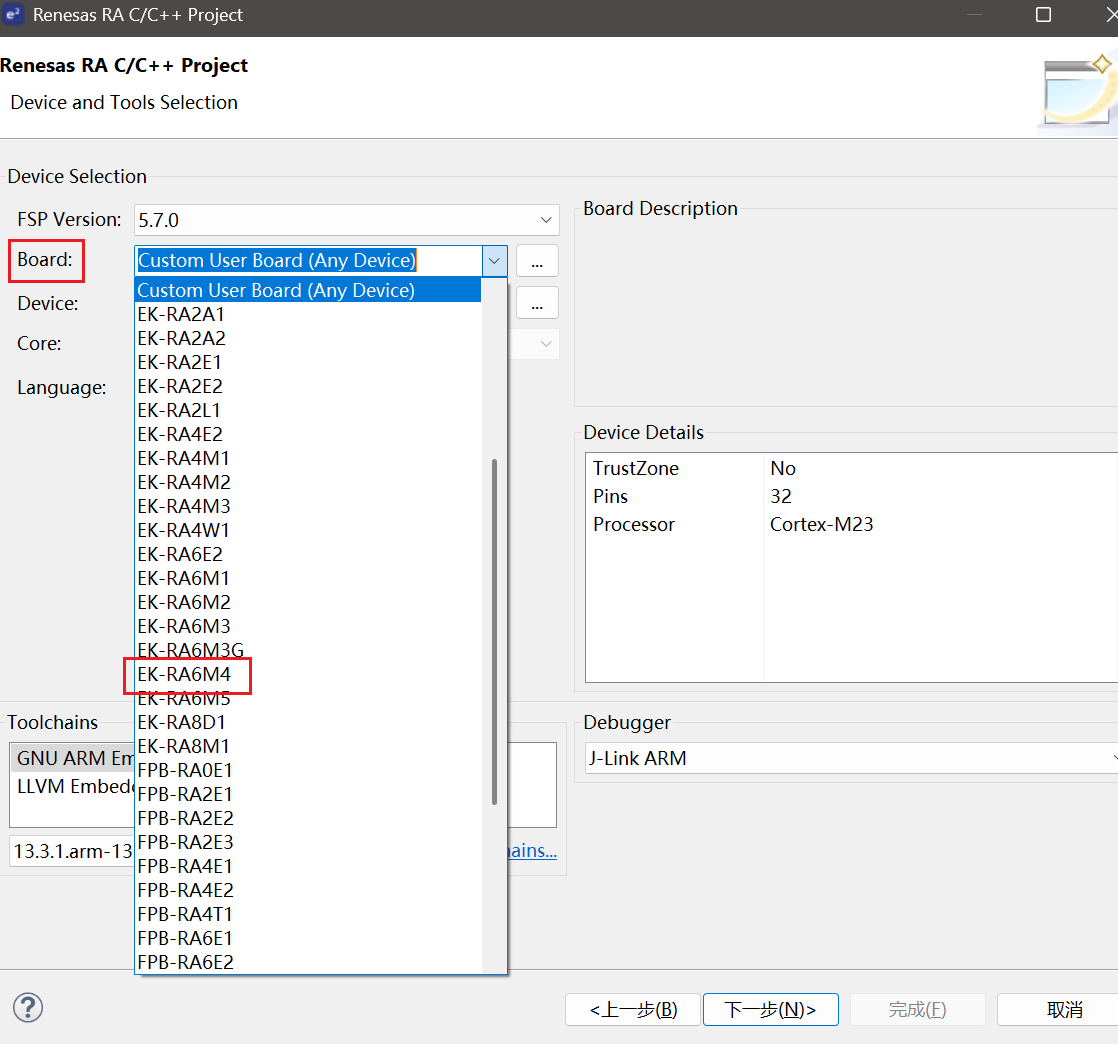Choose FPB-RA4T1 in the list

[308, 915]
